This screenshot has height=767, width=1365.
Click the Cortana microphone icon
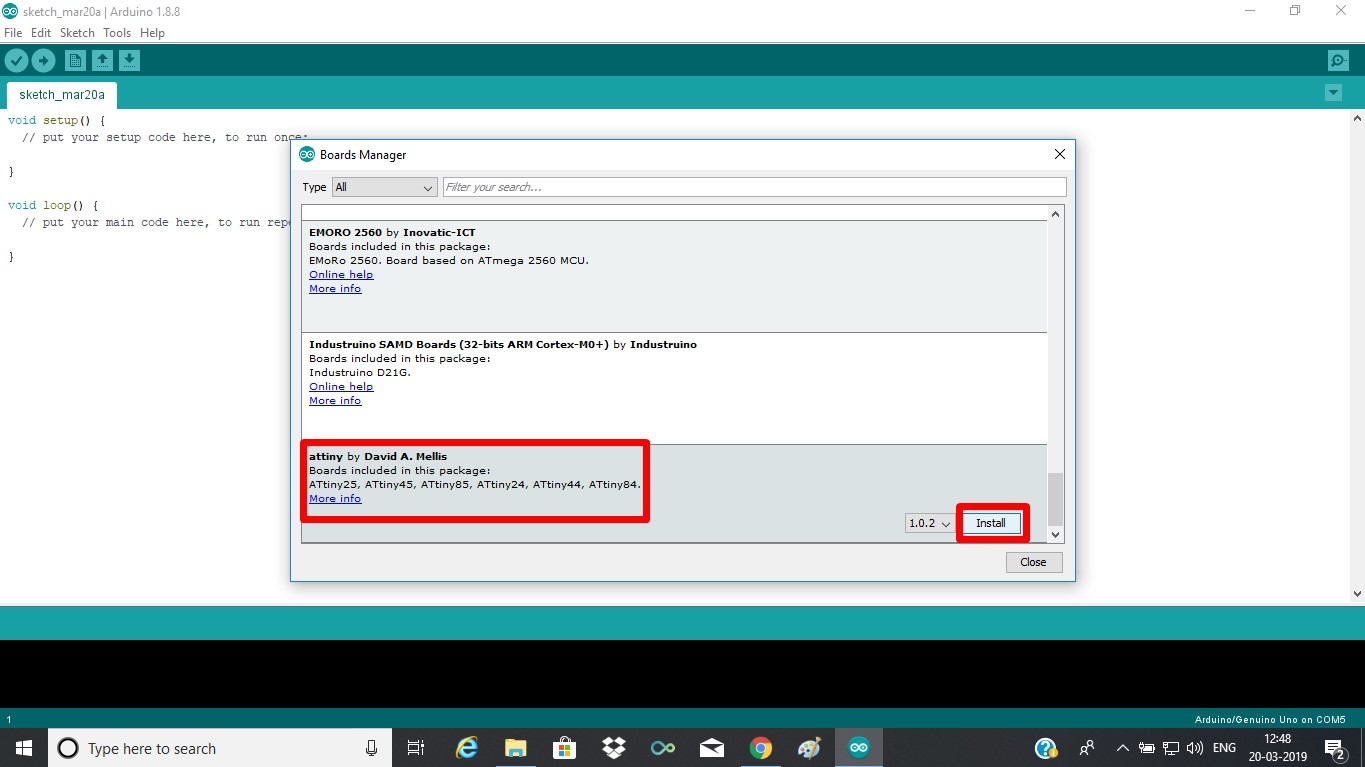372,748
